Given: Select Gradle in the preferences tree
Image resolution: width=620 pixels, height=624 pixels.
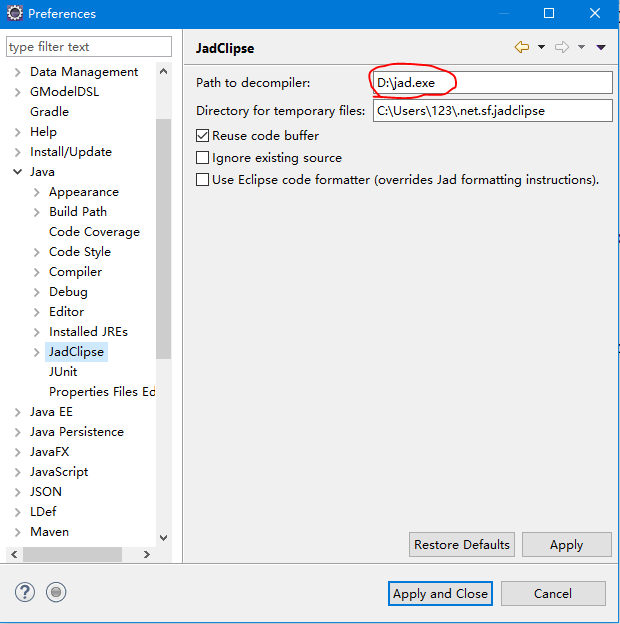Looking at the screenshot, I should coord(49,112).
